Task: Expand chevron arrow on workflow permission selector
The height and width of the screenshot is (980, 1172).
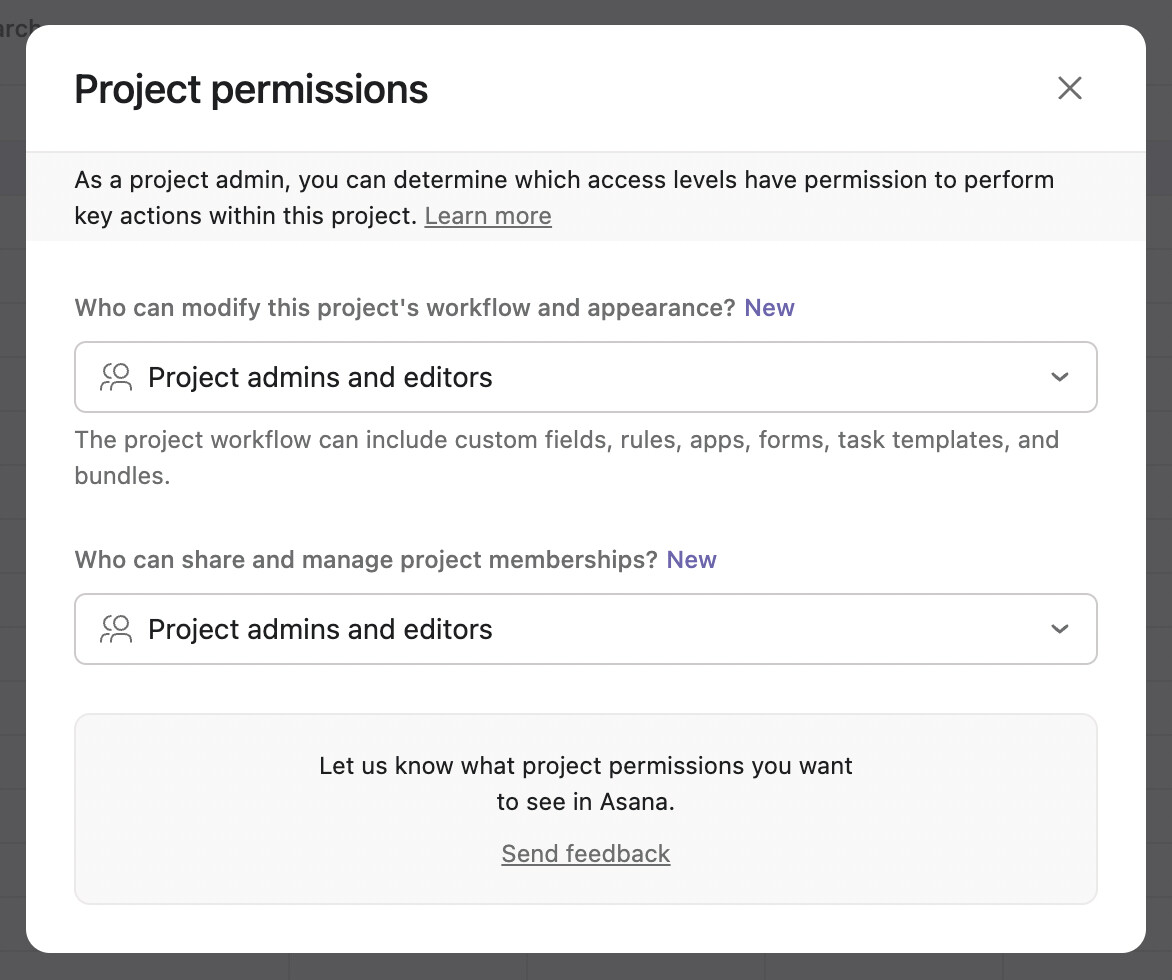Action: tap(1060, 377)
